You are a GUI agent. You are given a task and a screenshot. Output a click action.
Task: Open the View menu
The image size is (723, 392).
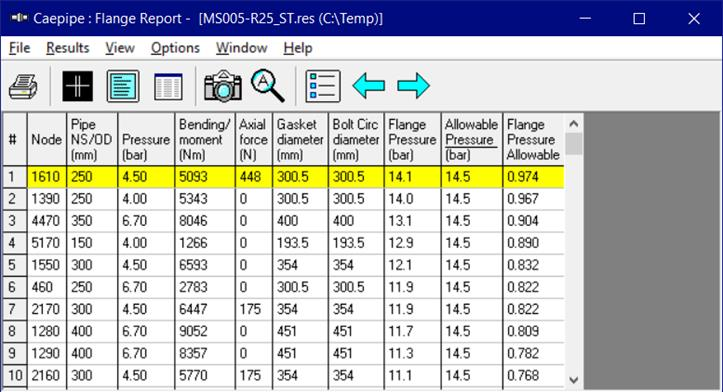pos(120,48)
